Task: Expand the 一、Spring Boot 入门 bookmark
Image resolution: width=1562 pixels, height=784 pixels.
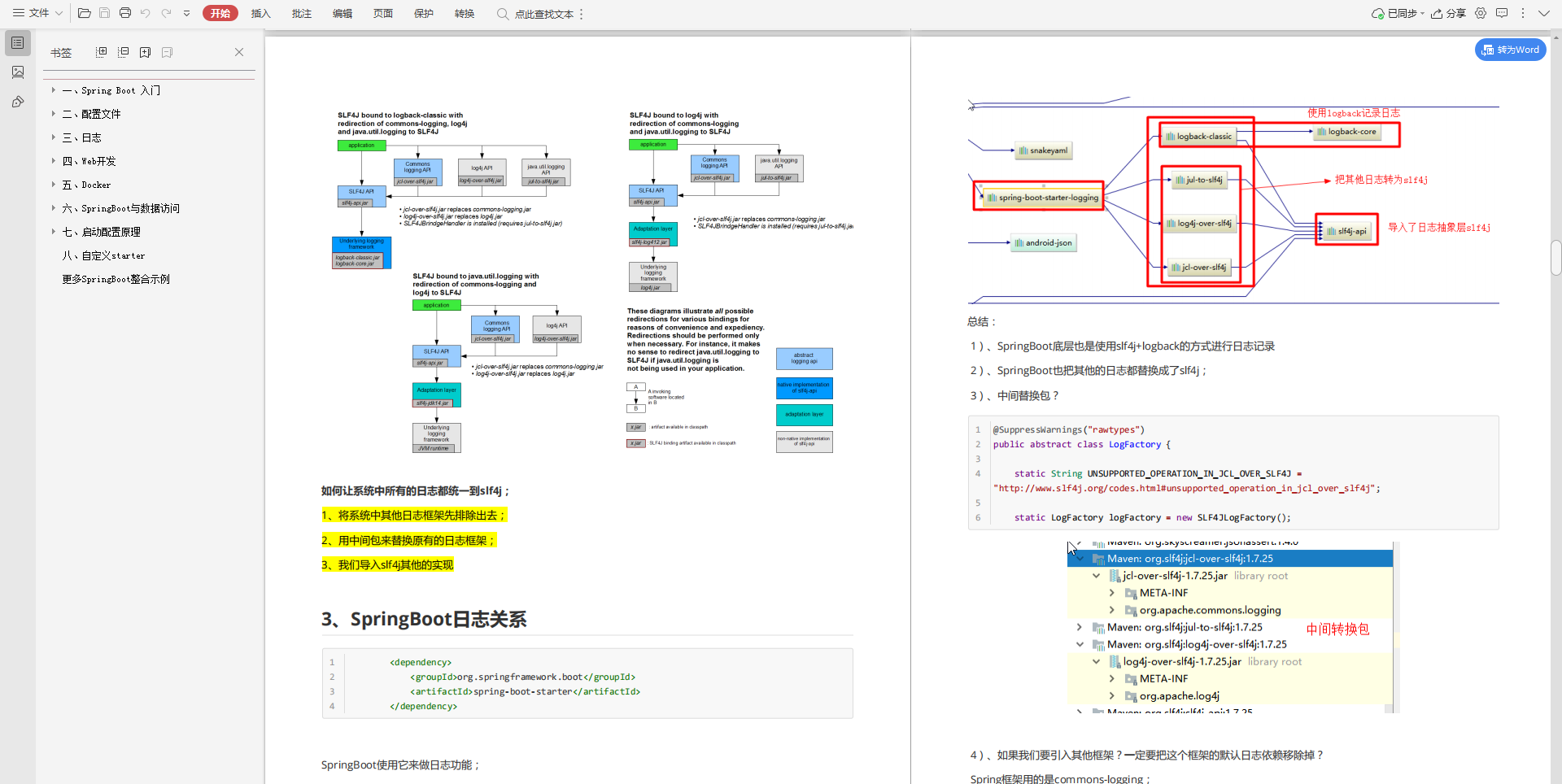Action: [x=54, y=90]
